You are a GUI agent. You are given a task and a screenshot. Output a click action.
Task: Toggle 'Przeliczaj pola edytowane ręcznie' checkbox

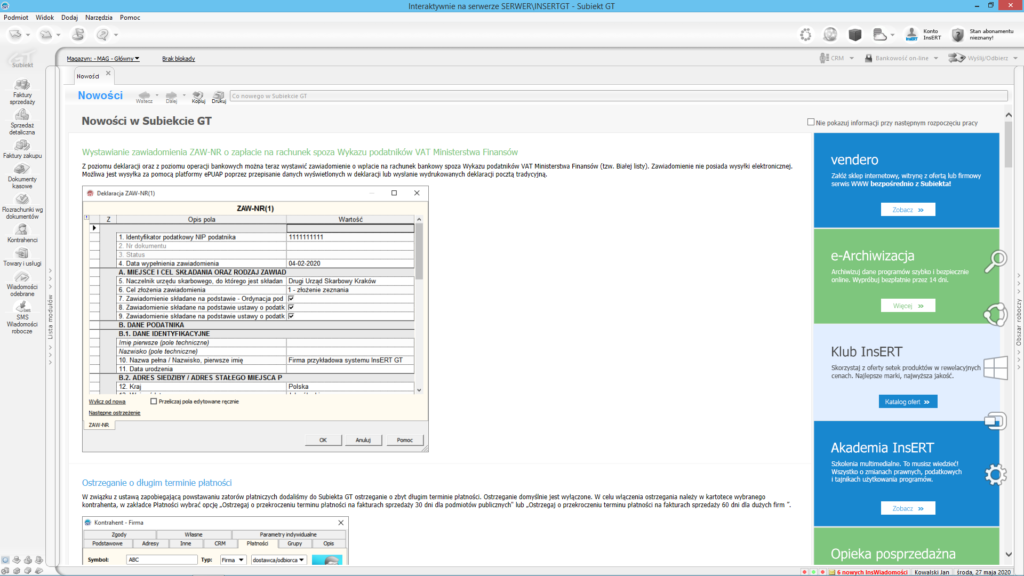(x=153, y=402)
